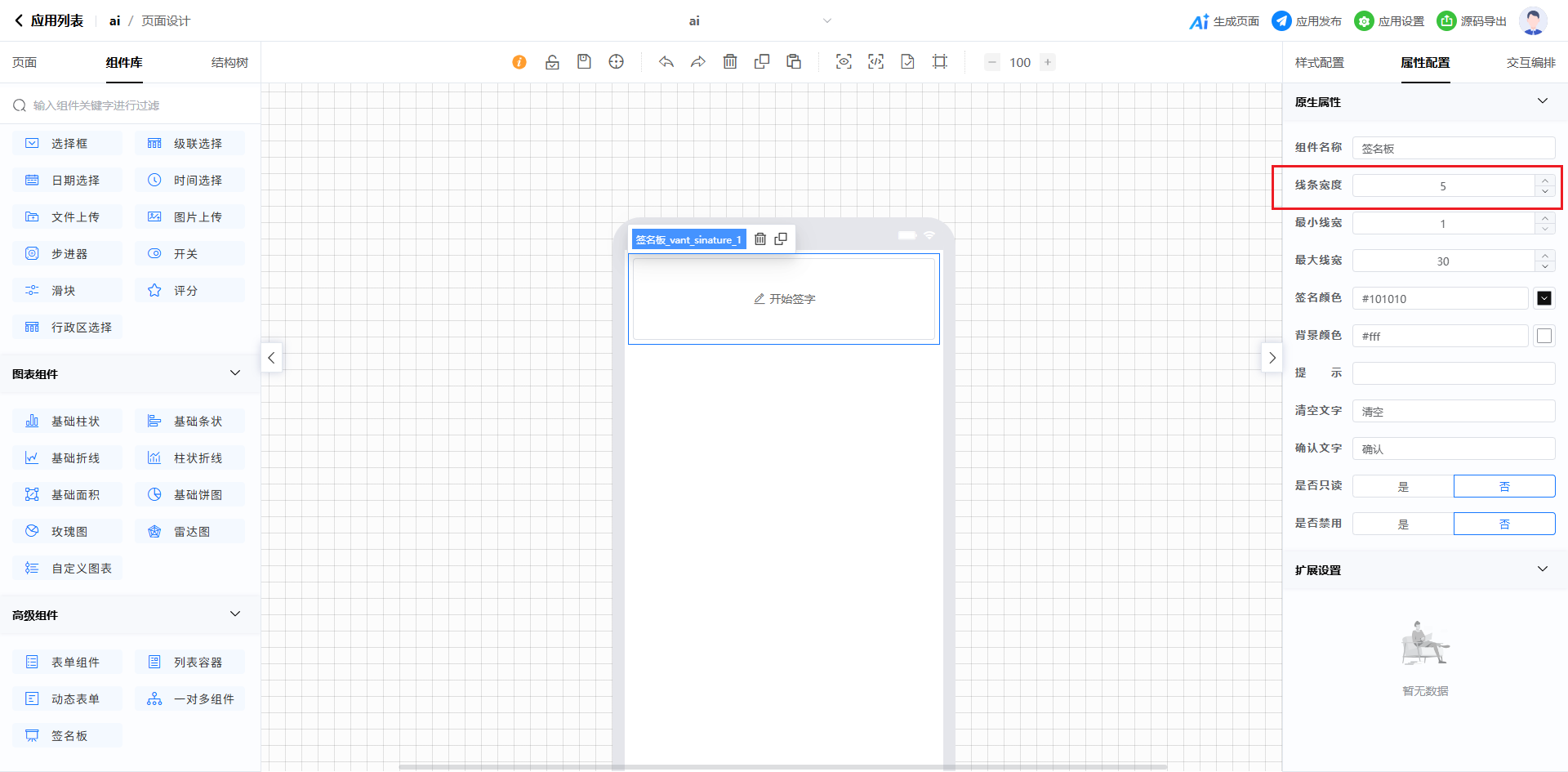
Task: Click the 应用发布 button
Action: pyautogui.click(x=1307, y=21)
